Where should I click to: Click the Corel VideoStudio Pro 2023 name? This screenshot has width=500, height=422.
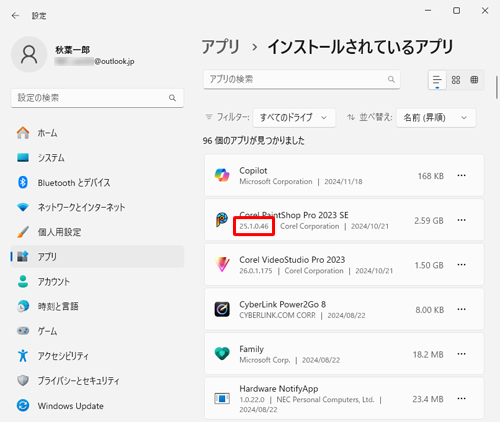[x=292, y=260]
